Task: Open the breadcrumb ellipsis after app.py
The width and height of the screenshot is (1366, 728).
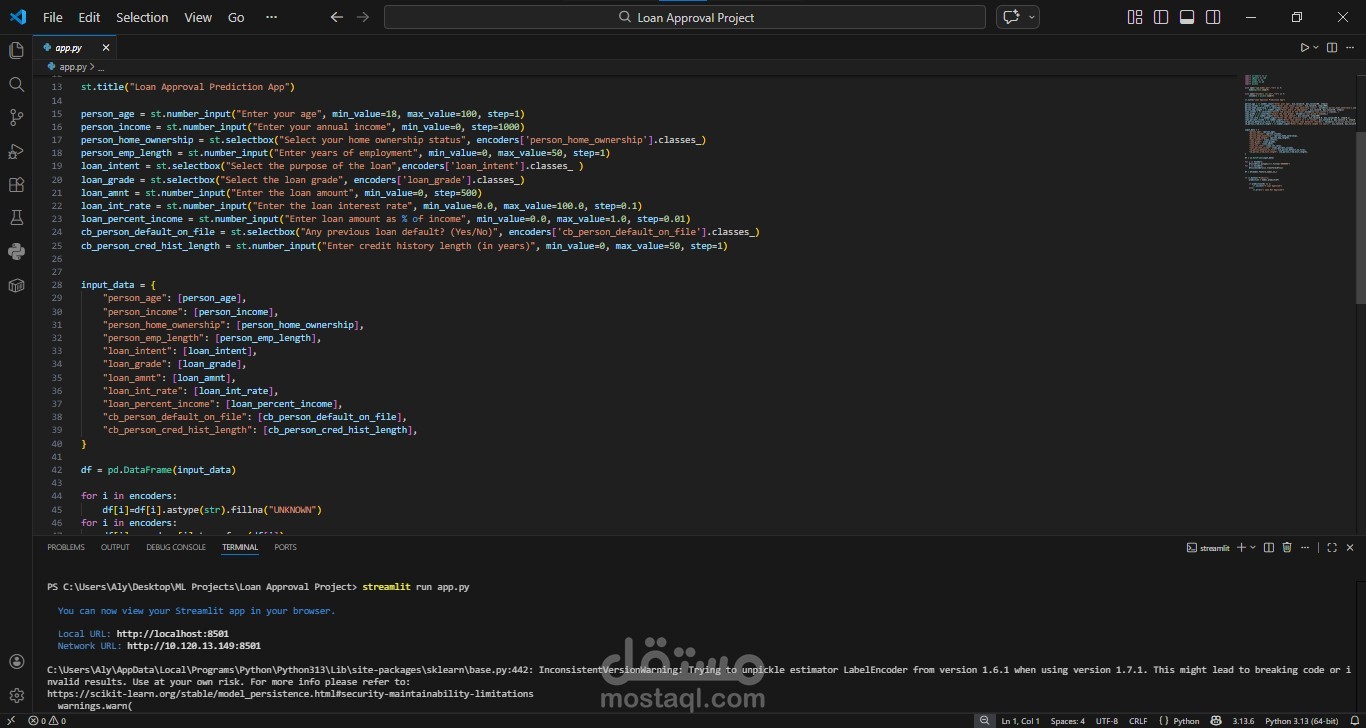Action: [101, 67]
